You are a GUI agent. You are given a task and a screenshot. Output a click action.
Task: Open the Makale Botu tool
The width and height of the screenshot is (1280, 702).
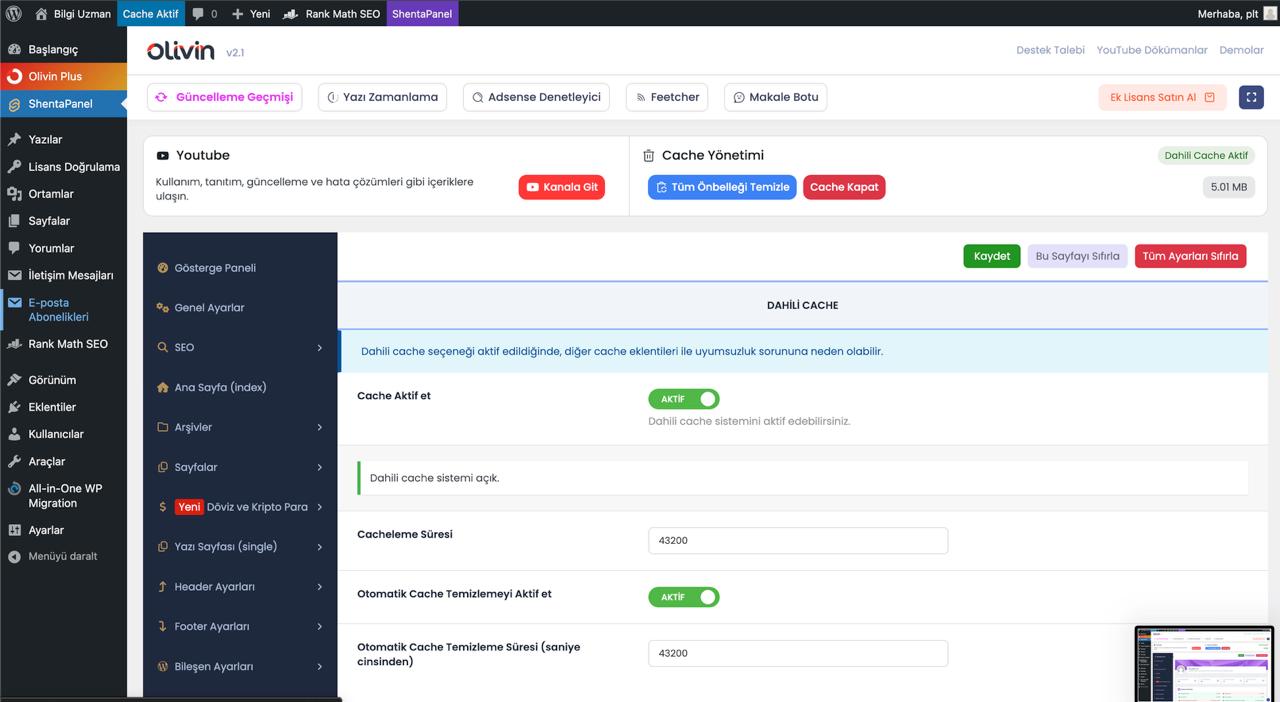[x=776, y=97]
